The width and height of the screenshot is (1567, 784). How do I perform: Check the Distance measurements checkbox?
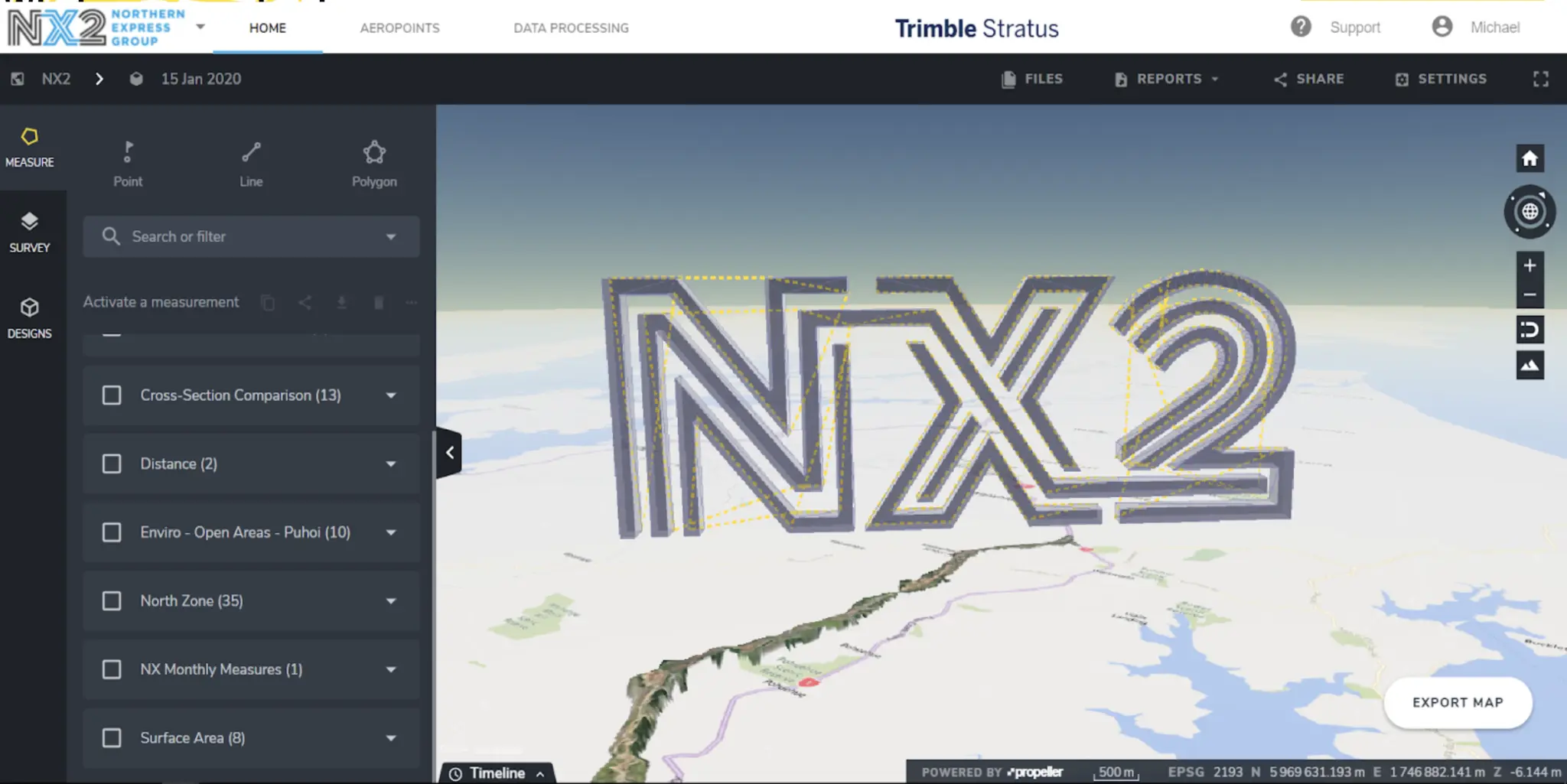click(112, 464)
